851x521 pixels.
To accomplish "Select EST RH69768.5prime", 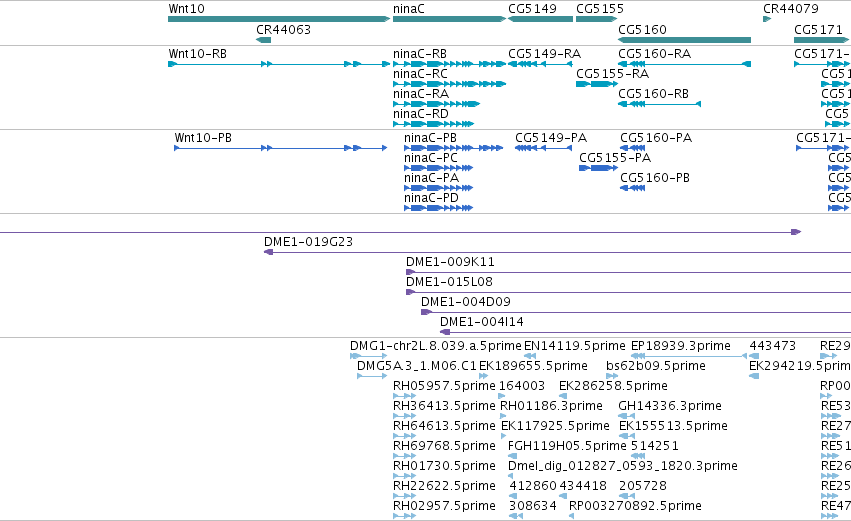I will point(404,456).
